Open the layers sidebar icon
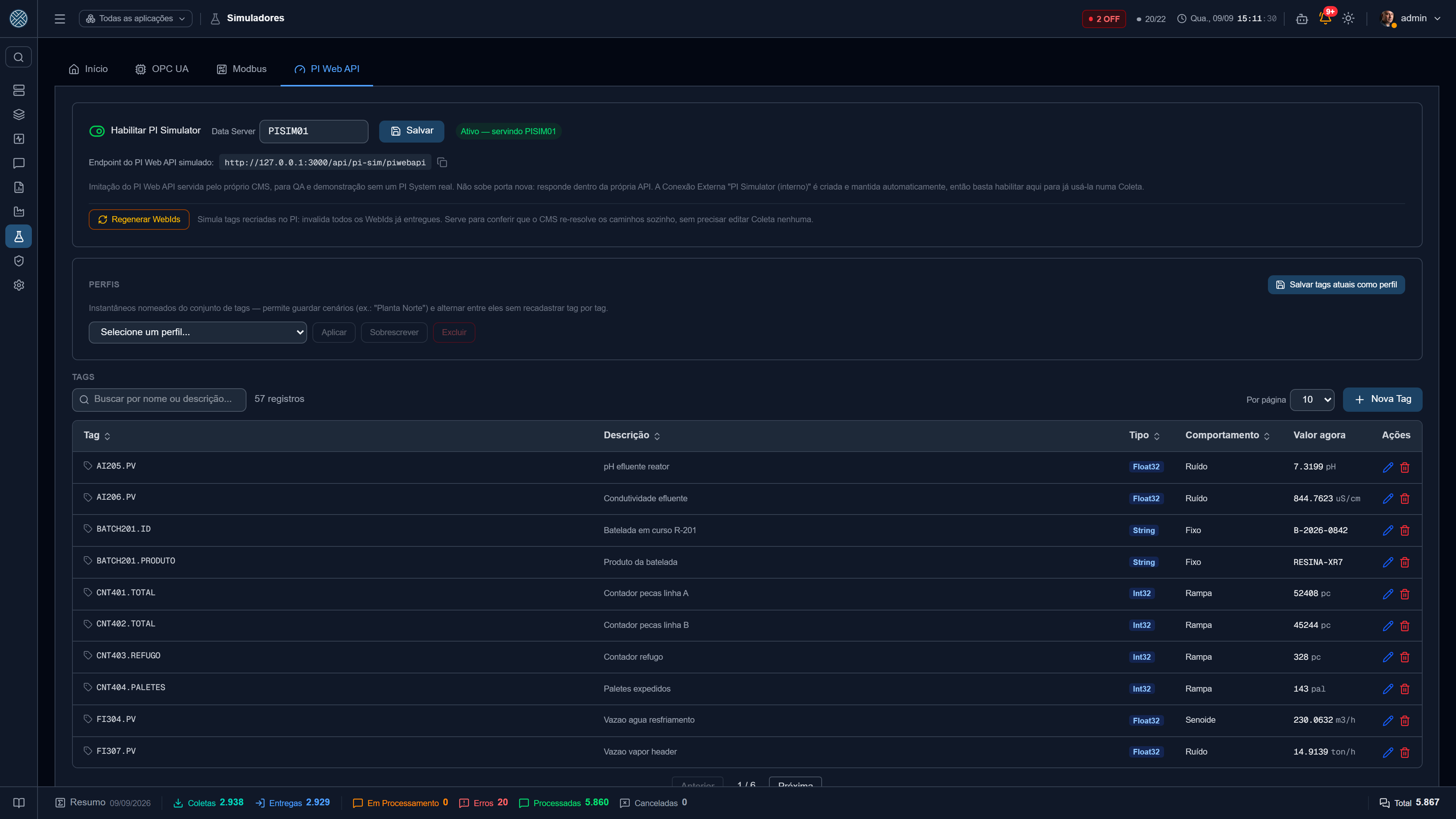The image size is (1456, 819). 19,115
